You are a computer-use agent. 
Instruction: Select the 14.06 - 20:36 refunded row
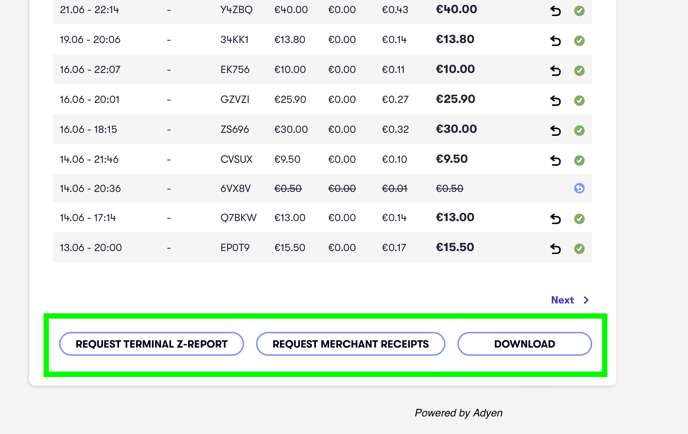[322, 188]
